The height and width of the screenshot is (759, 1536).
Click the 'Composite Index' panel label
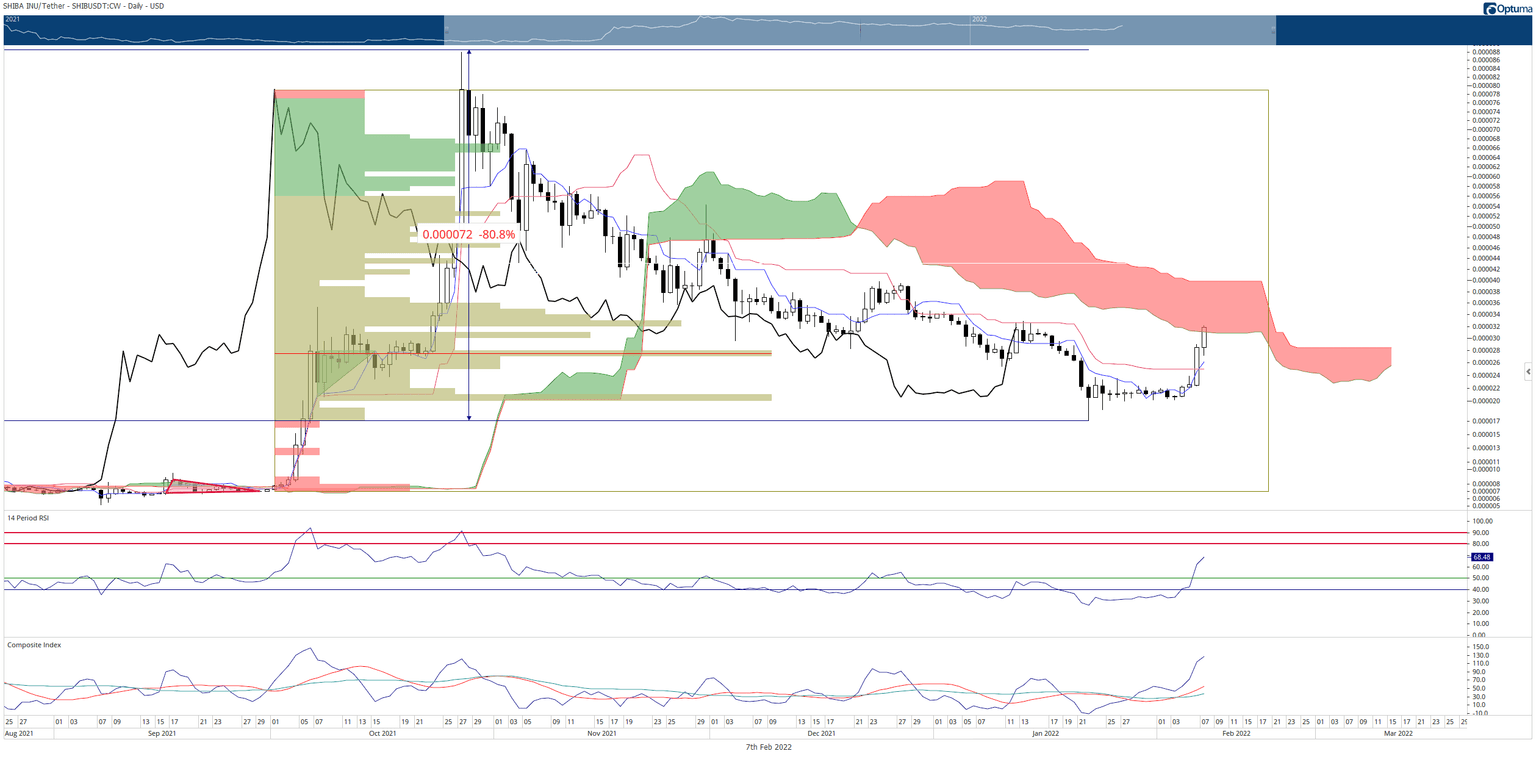click(x=34, y=645)
